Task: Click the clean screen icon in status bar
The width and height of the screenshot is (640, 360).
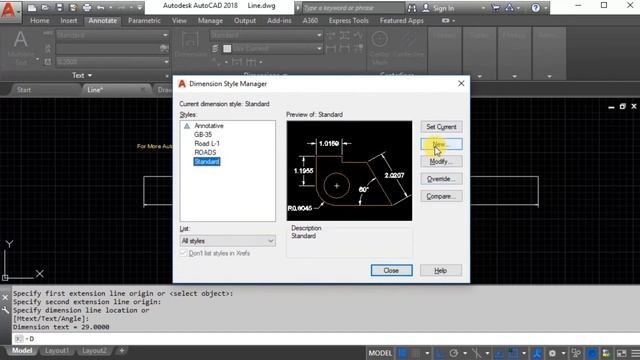Action: click(621, 353)
